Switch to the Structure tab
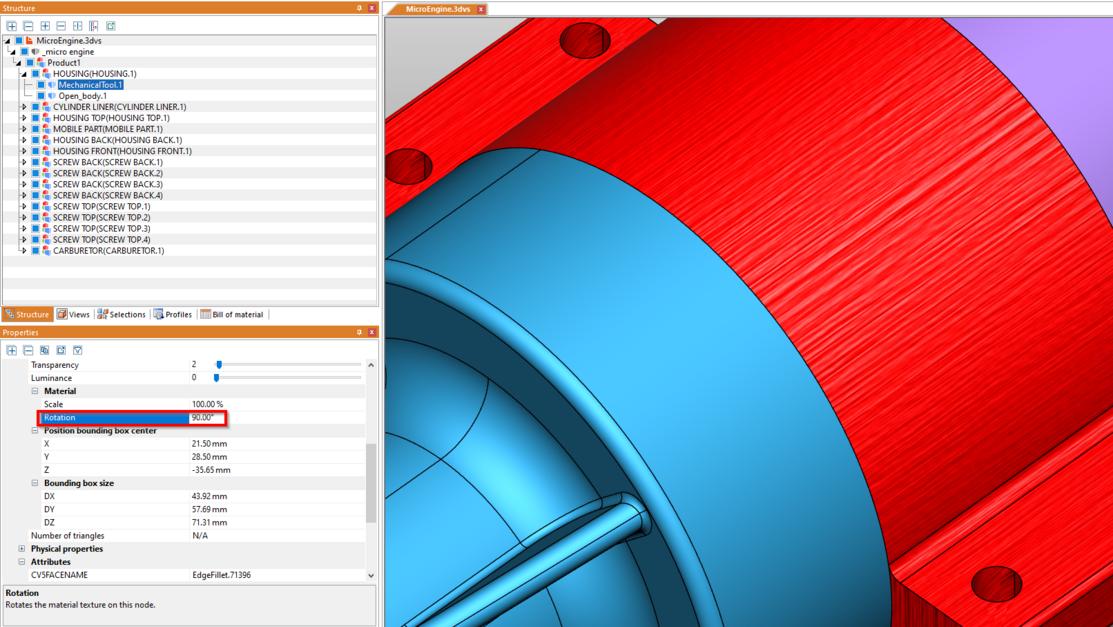The height and width of the screenshot is (627, 1113). coord(27,315)
